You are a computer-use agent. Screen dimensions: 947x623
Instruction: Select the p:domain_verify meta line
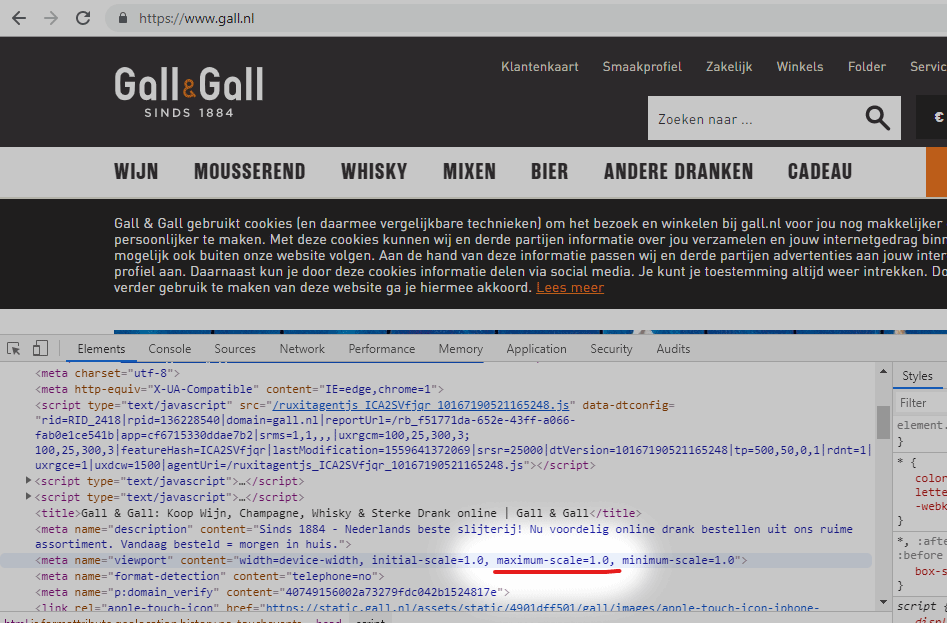click(272, 592)
